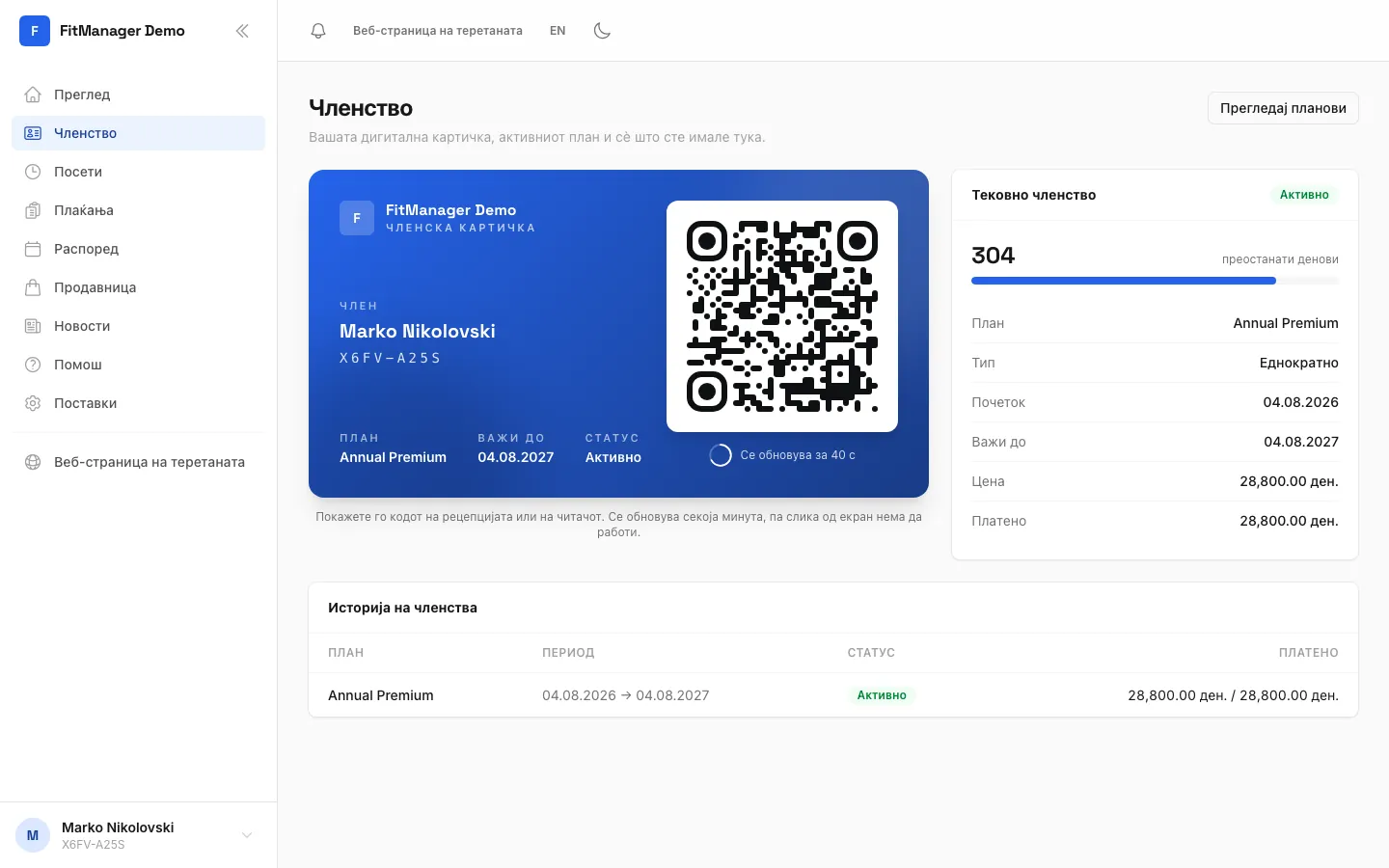This screenshot has width=1389, height=868.
Task: Open notifications bell icon
Action: (318, 31)
